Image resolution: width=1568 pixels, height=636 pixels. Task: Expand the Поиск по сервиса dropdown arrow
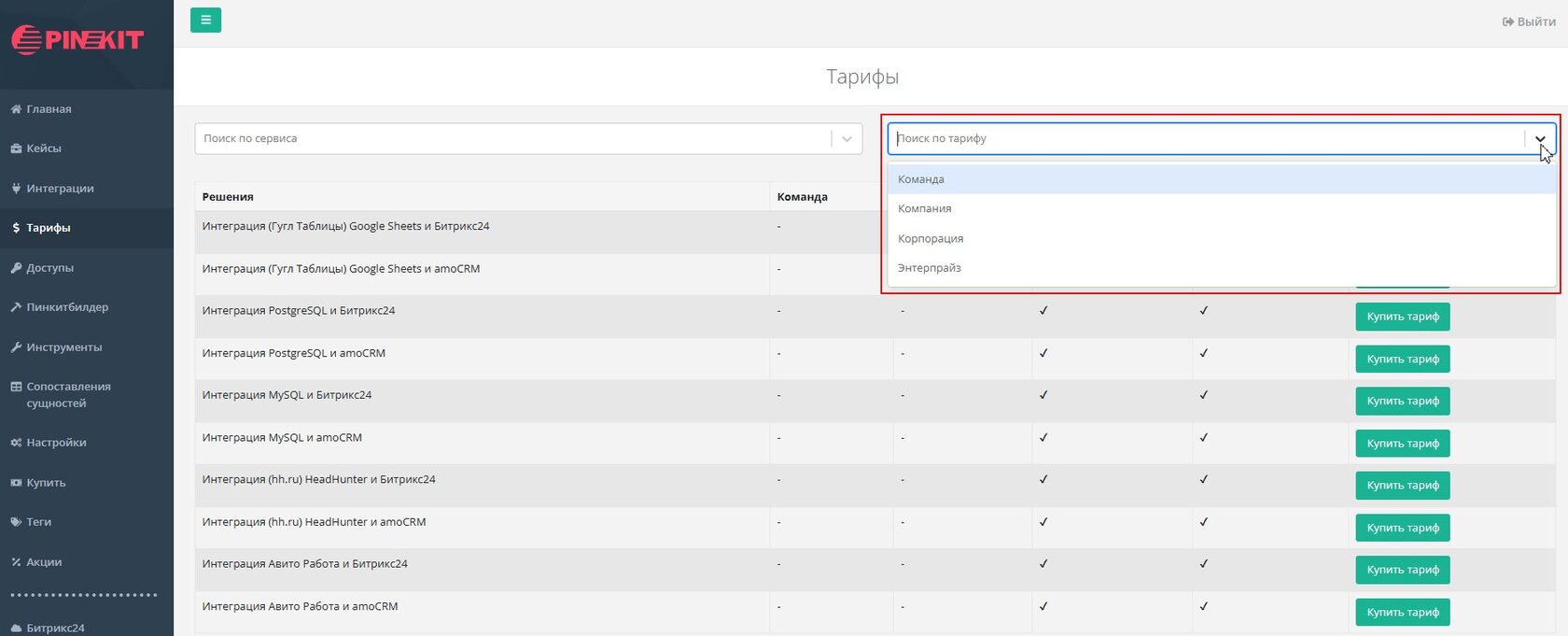[847, 138]
